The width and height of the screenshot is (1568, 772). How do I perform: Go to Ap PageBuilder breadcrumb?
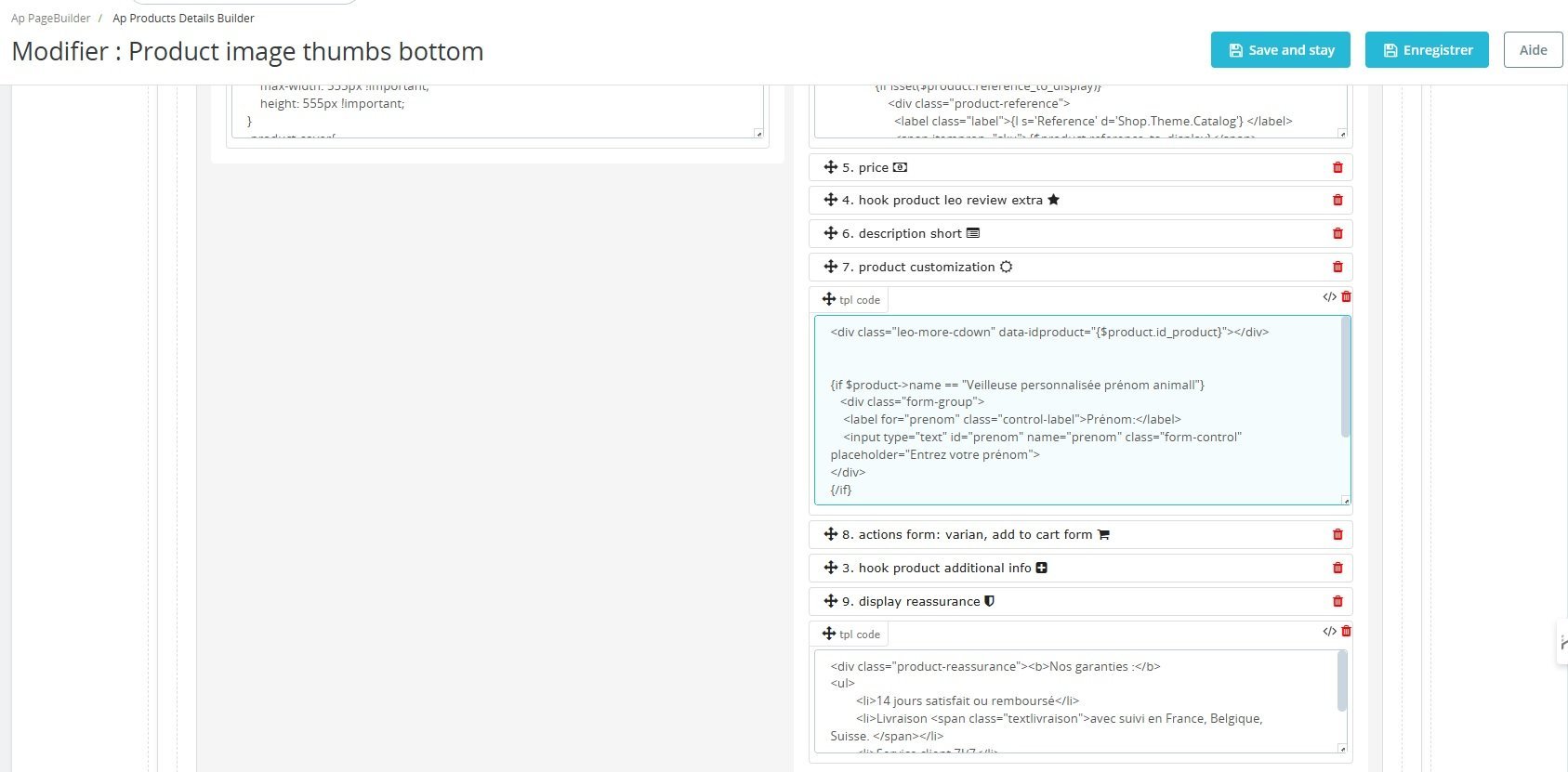click(x=50, y=19)
